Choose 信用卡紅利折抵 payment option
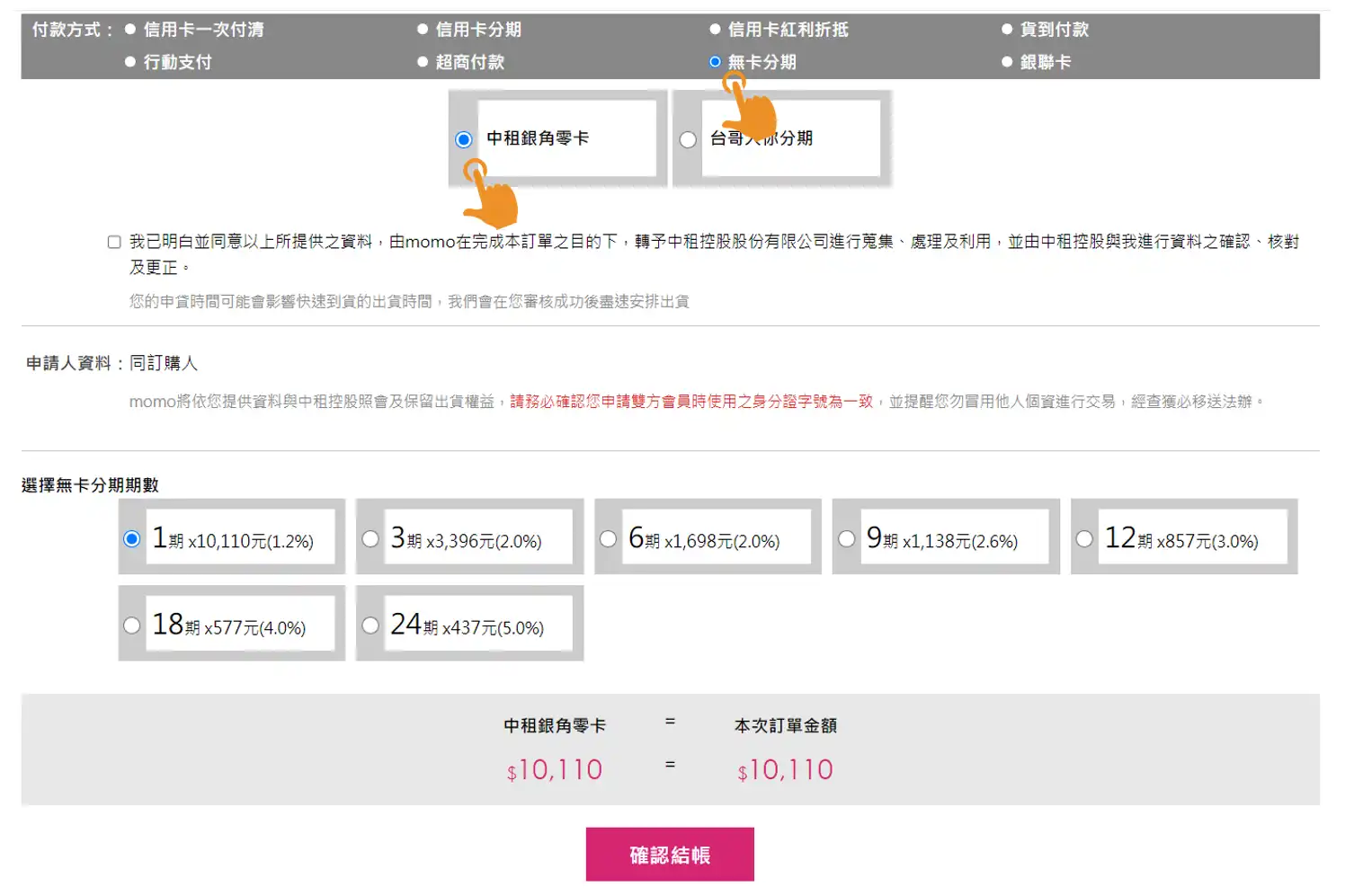Image resolution: width=1345 pixels, height=896 pixels. point(715,30)
